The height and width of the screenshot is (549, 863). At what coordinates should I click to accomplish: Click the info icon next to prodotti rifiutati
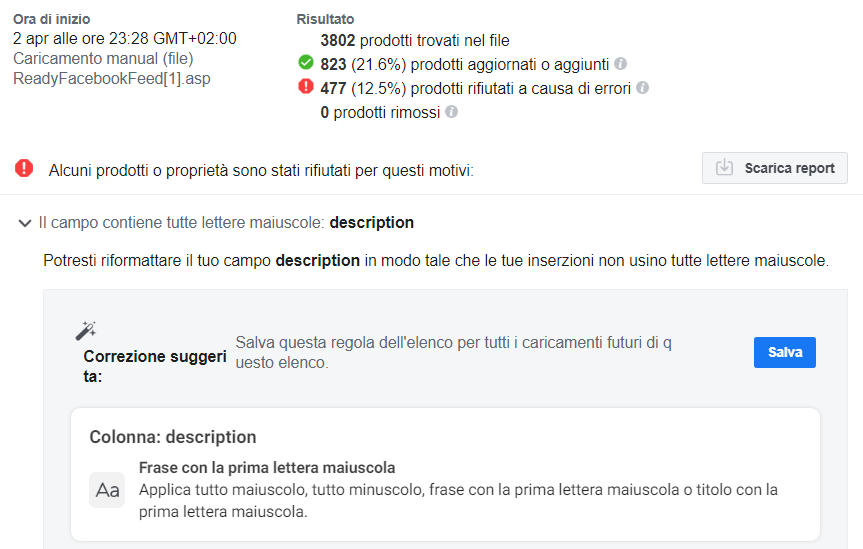tap(642, 88)
